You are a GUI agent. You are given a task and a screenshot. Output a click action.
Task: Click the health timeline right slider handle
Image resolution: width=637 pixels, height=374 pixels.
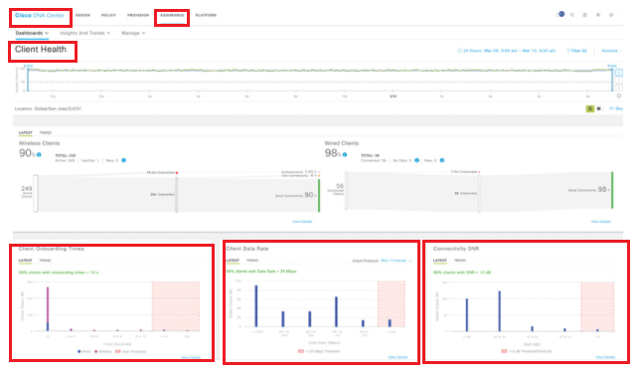612,79
